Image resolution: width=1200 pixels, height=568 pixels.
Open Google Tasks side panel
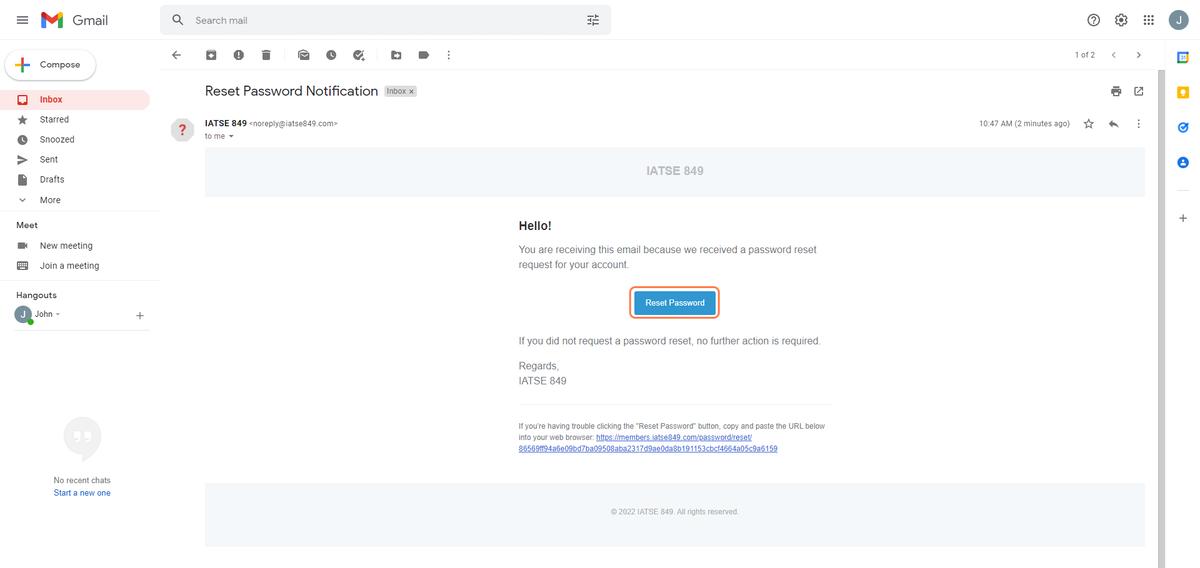pos(1182,127)
